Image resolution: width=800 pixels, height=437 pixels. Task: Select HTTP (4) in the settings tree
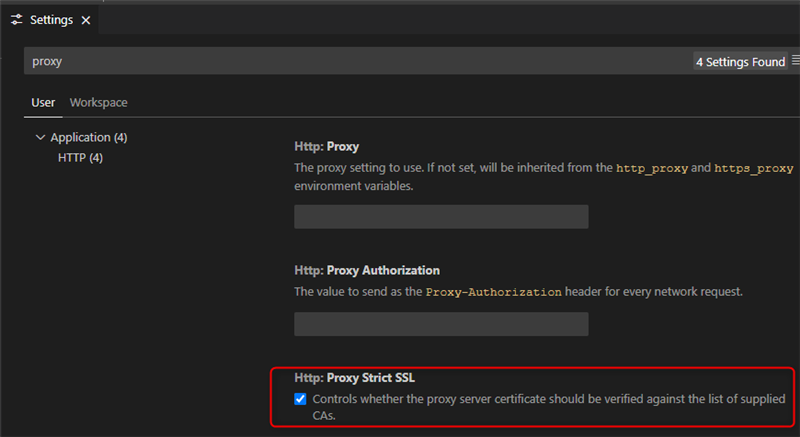pos(80,158)
